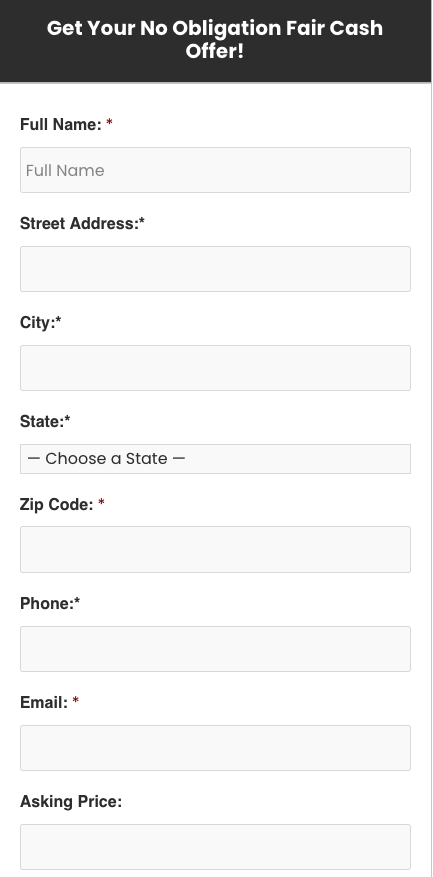Click the "Asking Price:" label
This screenshot has width=433, height=877.
pyautogui.click(x=71, y=801)
